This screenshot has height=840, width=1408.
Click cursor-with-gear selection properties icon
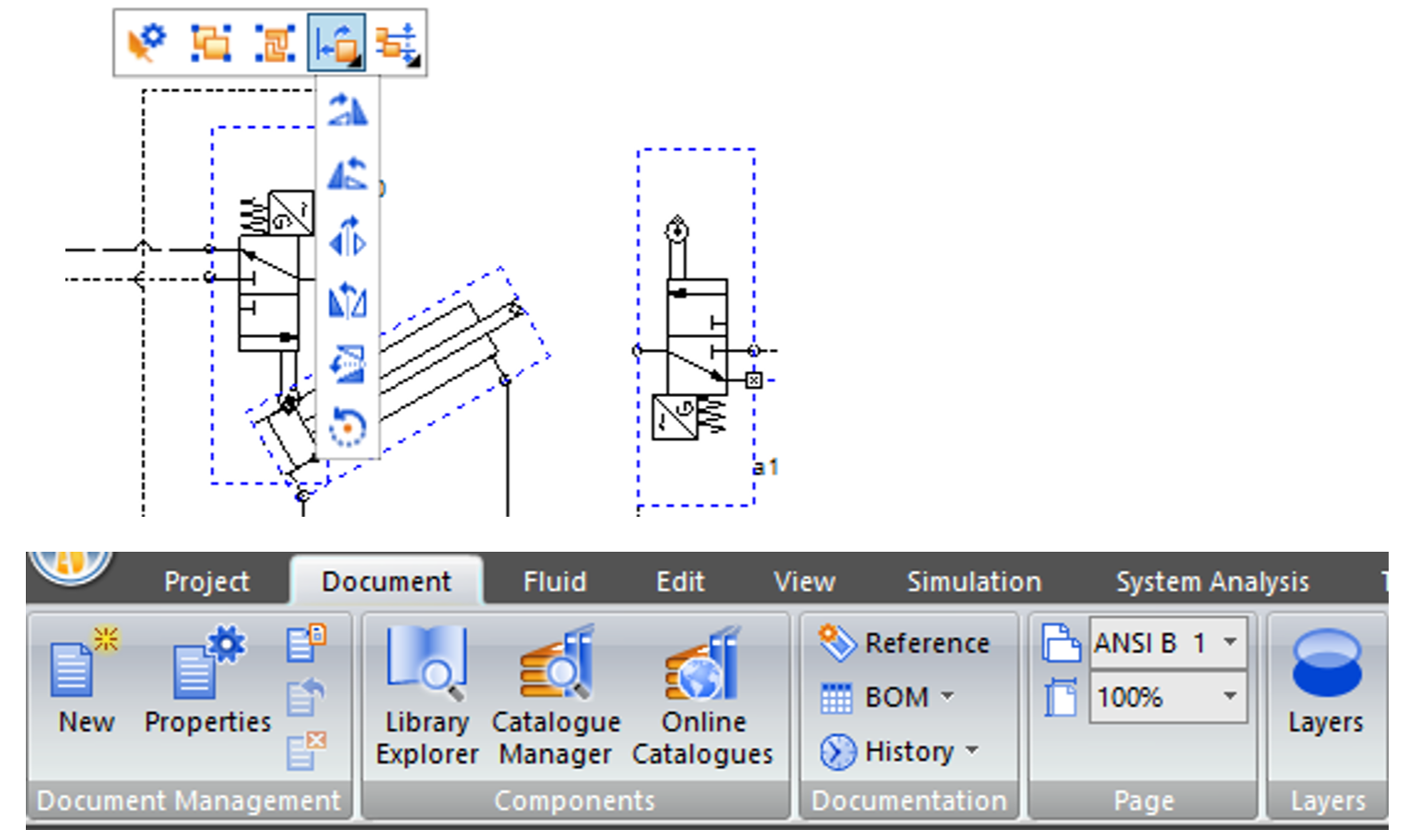pos(147,43)
